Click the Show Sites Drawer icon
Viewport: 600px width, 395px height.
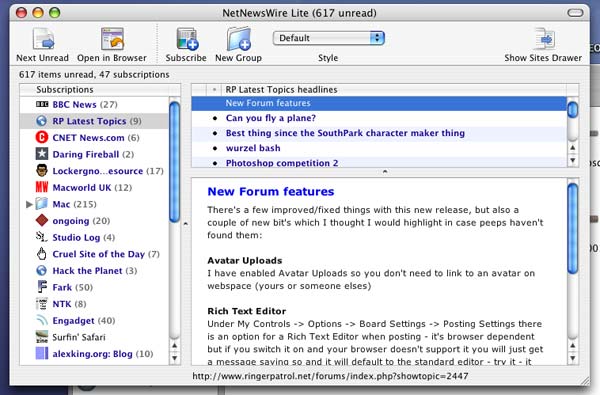(x=544, y=39)
